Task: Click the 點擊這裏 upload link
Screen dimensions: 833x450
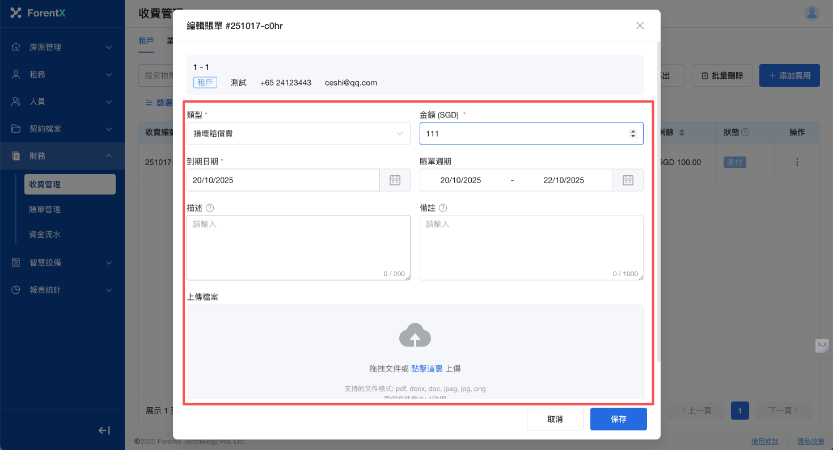Action: [427, 368]
